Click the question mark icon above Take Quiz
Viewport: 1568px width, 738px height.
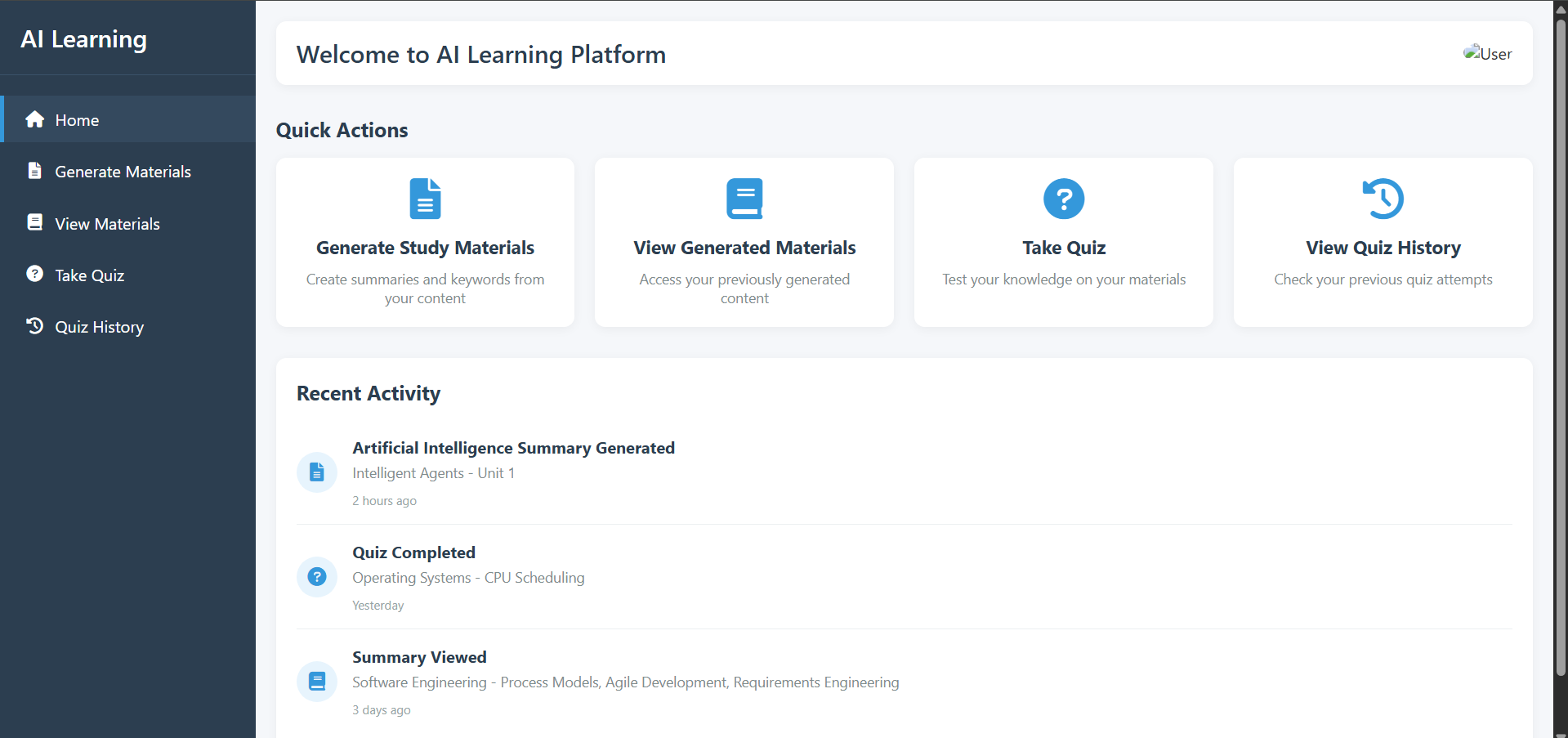point(1063,198)
